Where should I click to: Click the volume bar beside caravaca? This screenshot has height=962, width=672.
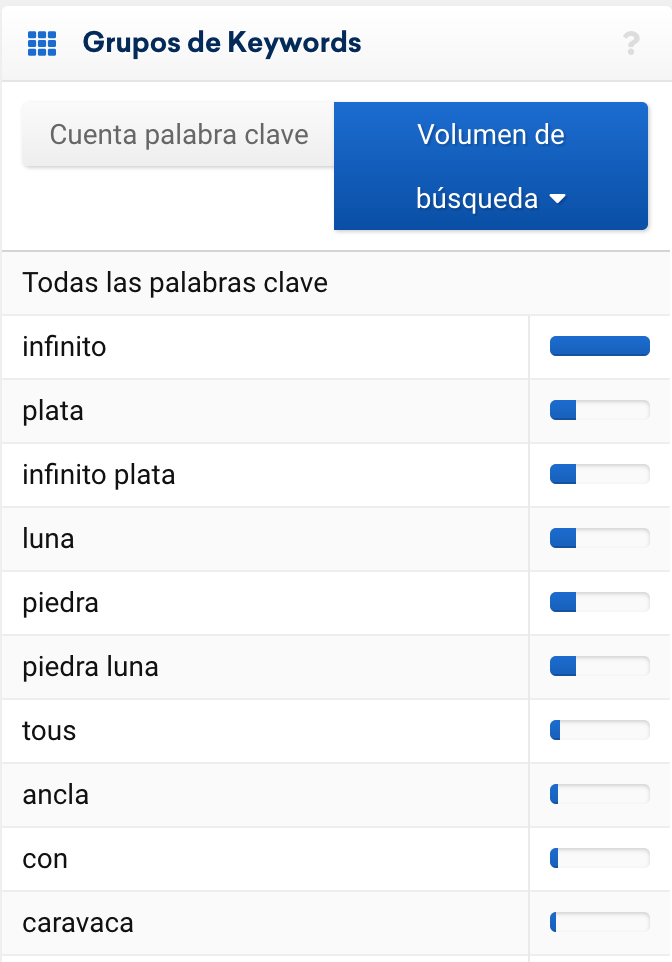(x=600, y=922)
